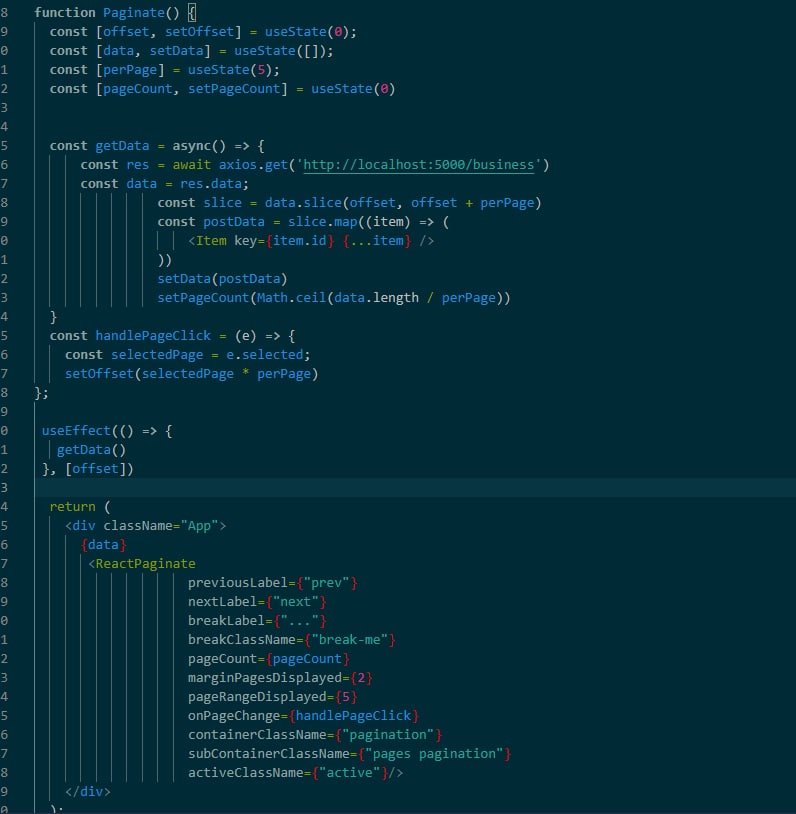This screenshot has width=796, height=814.
Task: Click the breakClassName={"break-me"} prop
Action: click(292, 640)
